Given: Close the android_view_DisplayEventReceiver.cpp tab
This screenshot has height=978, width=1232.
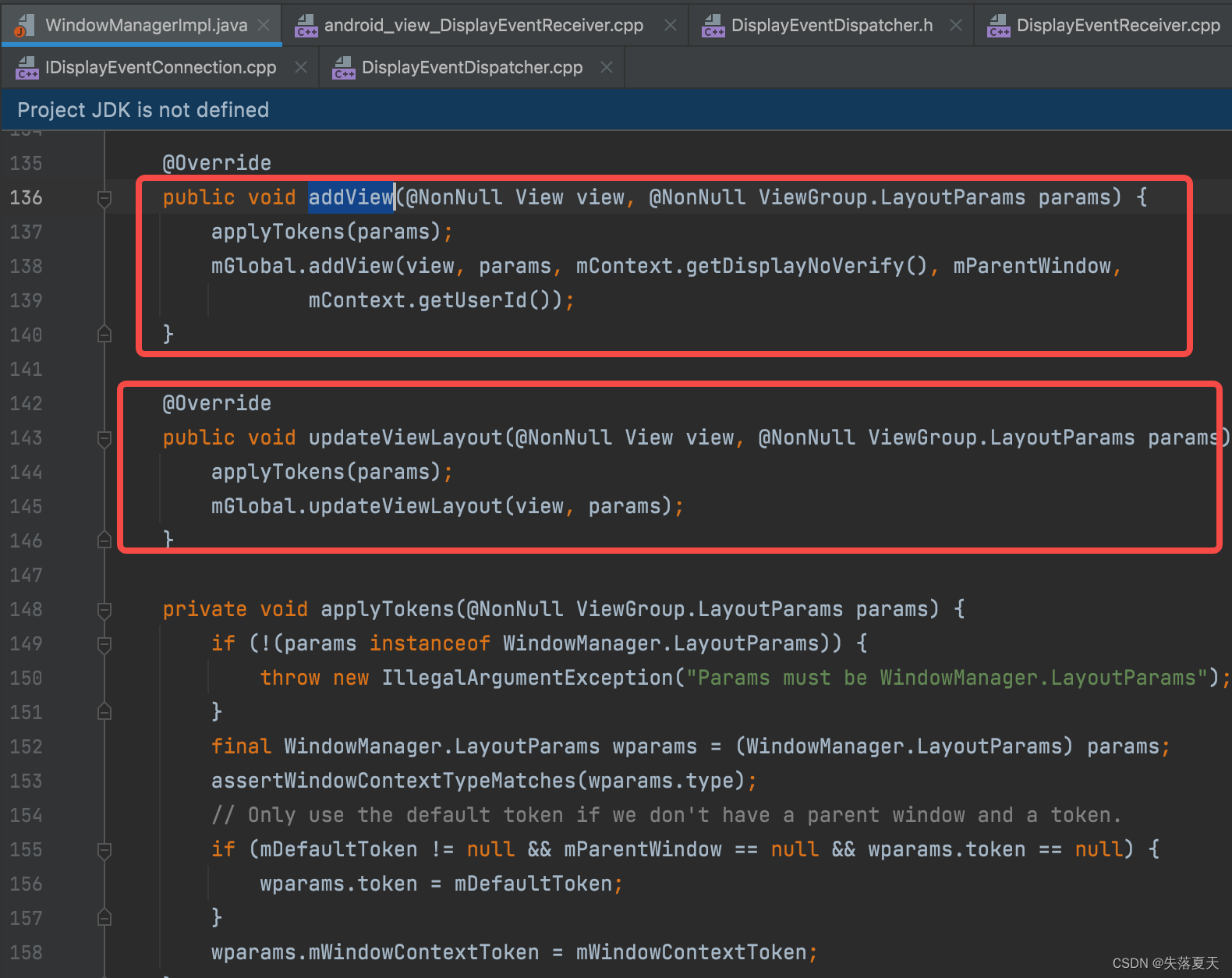Looking at the screenshot, I should 671,25.
